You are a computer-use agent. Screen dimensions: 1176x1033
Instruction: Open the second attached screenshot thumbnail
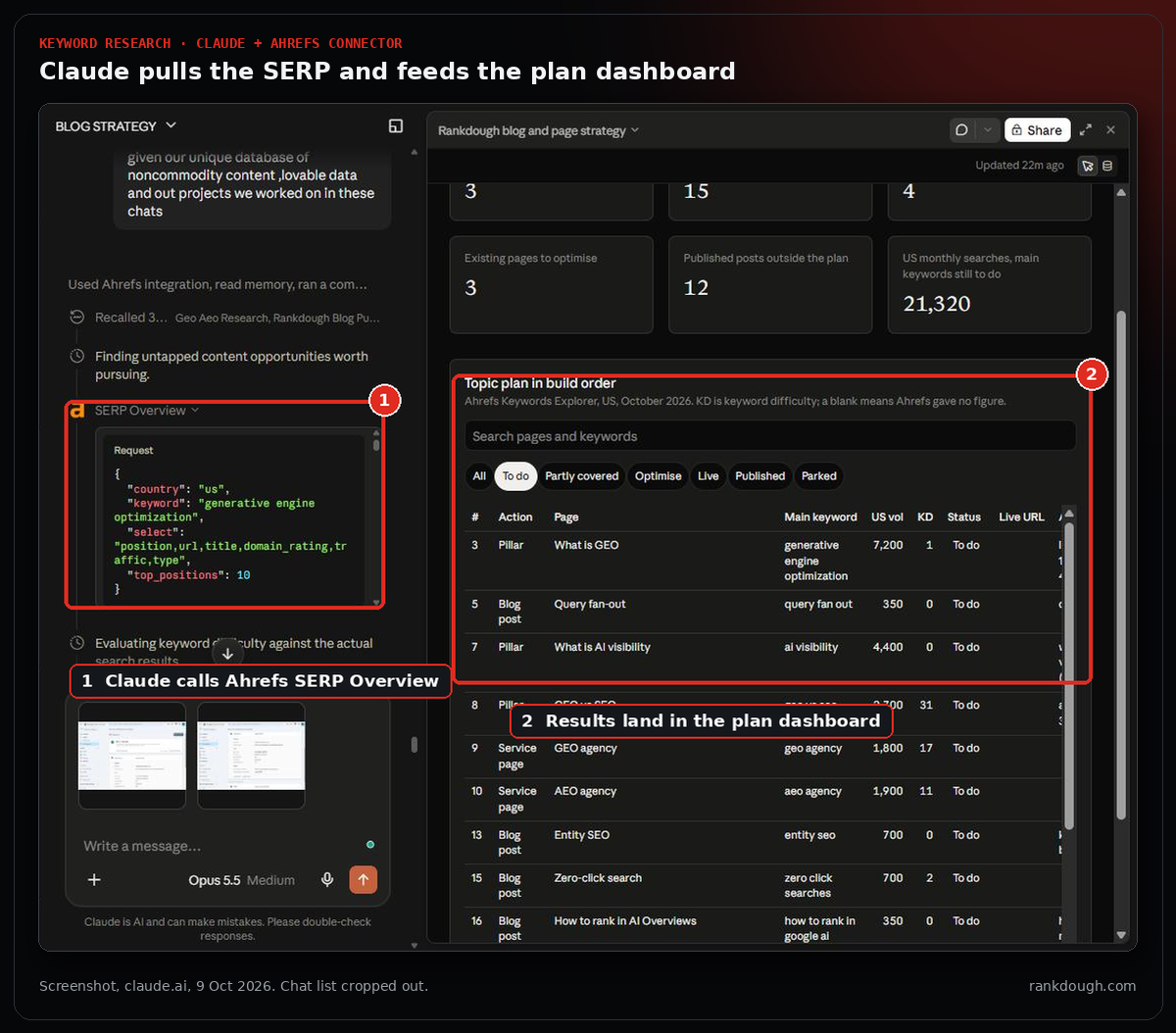[x=251, y=755]
